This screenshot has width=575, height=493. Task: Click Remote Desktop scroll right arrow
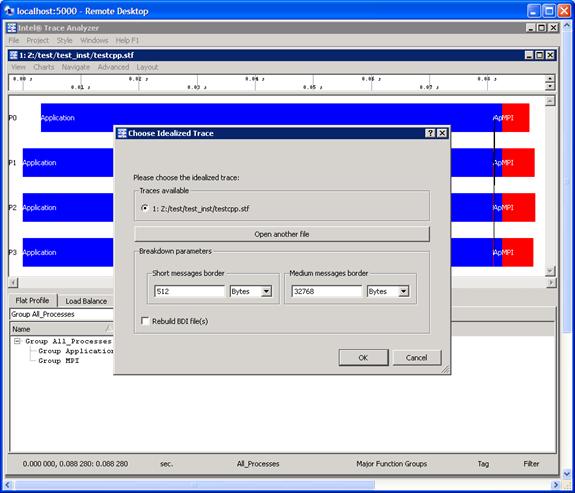[556, 485]
